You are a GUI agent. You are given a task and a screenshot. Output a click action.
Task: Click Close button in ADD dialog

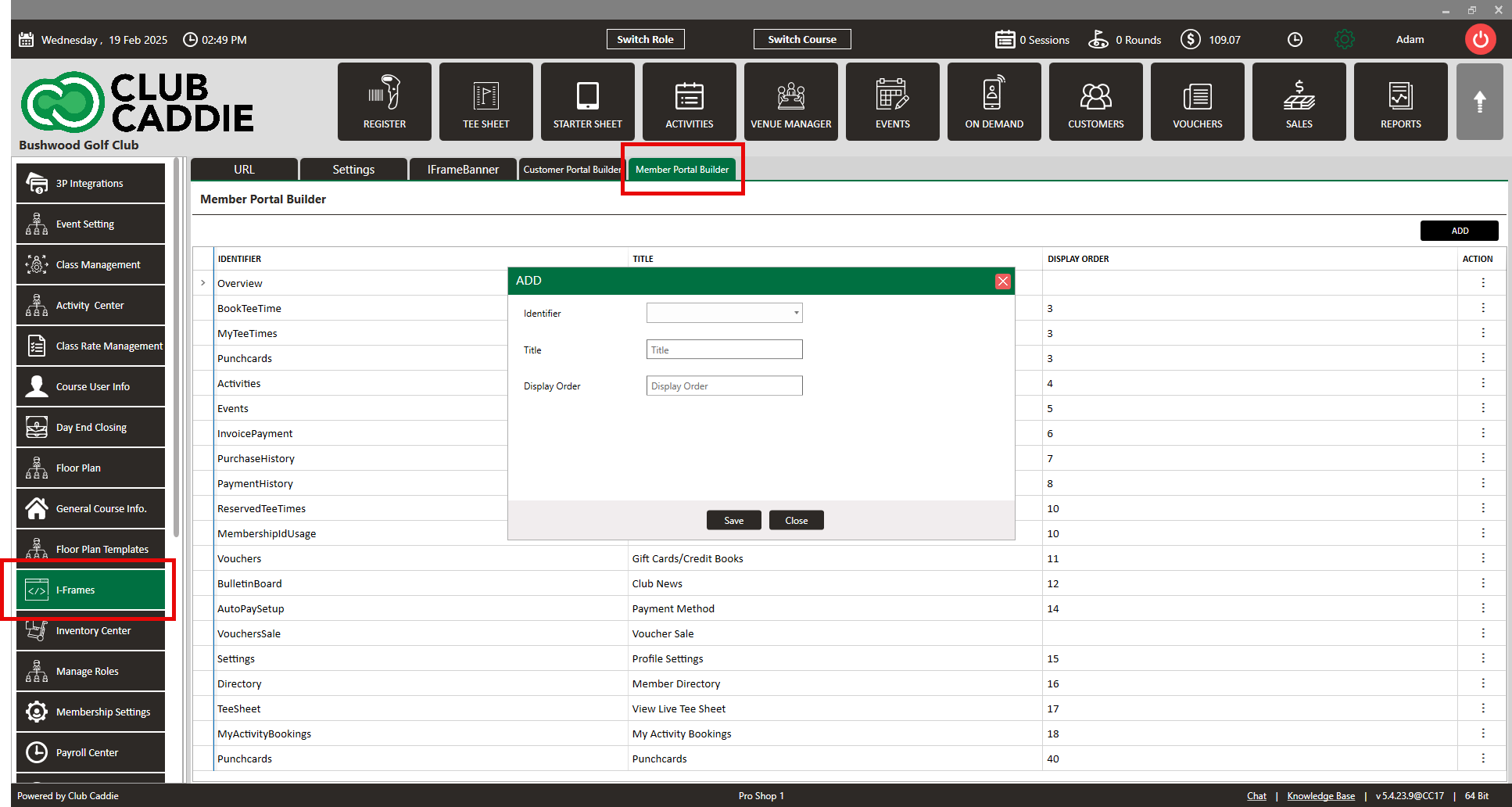797,520
